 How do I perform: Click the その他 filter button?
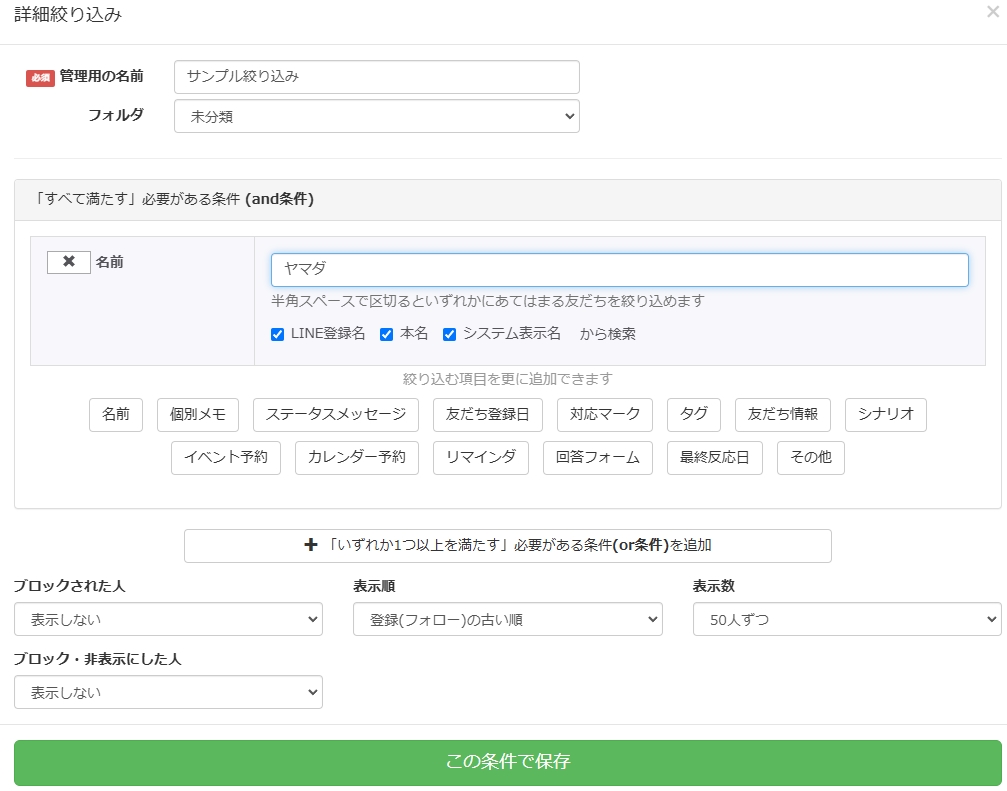point(810,458)
